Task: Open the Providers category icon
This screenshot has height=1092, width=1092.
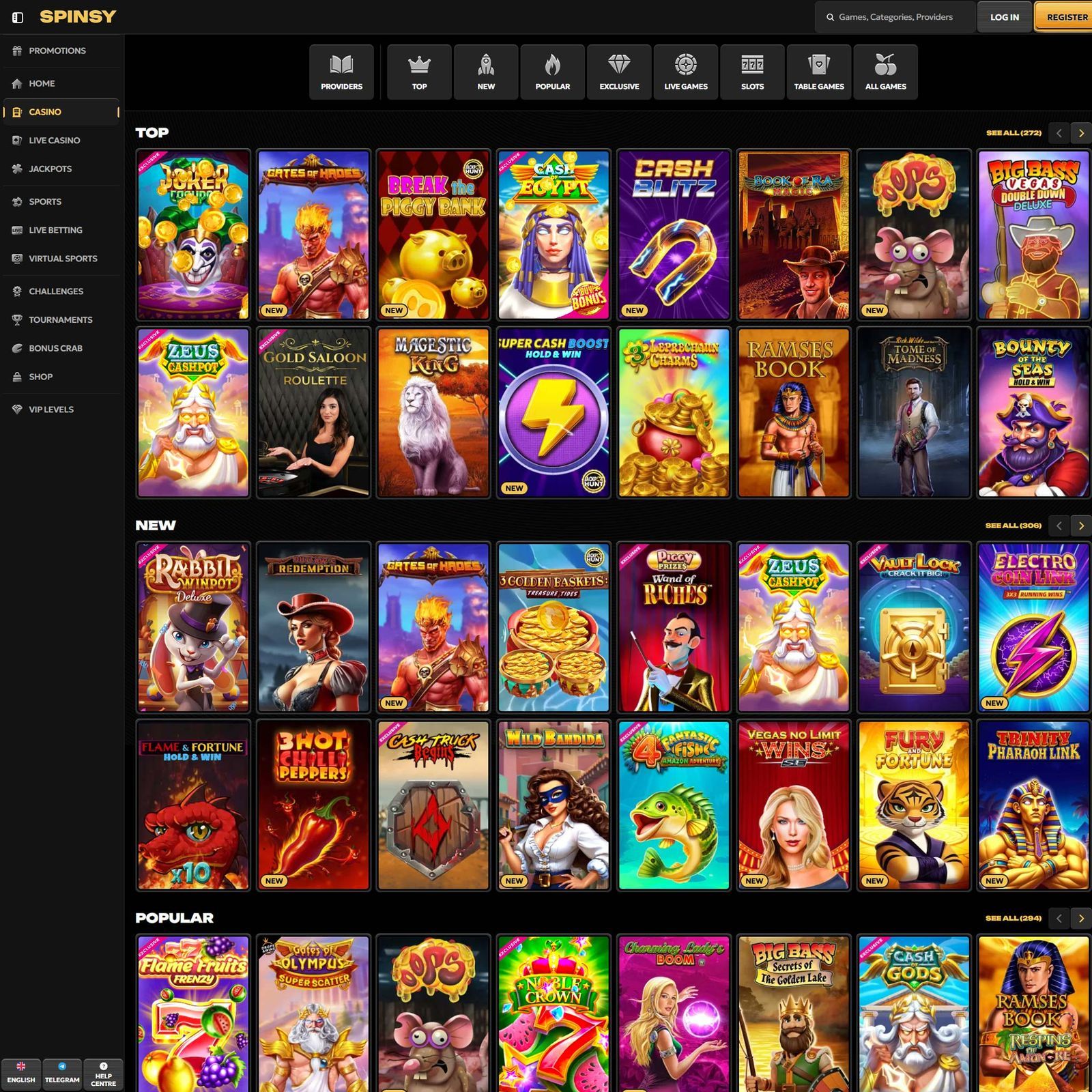Action: point(341,72)
